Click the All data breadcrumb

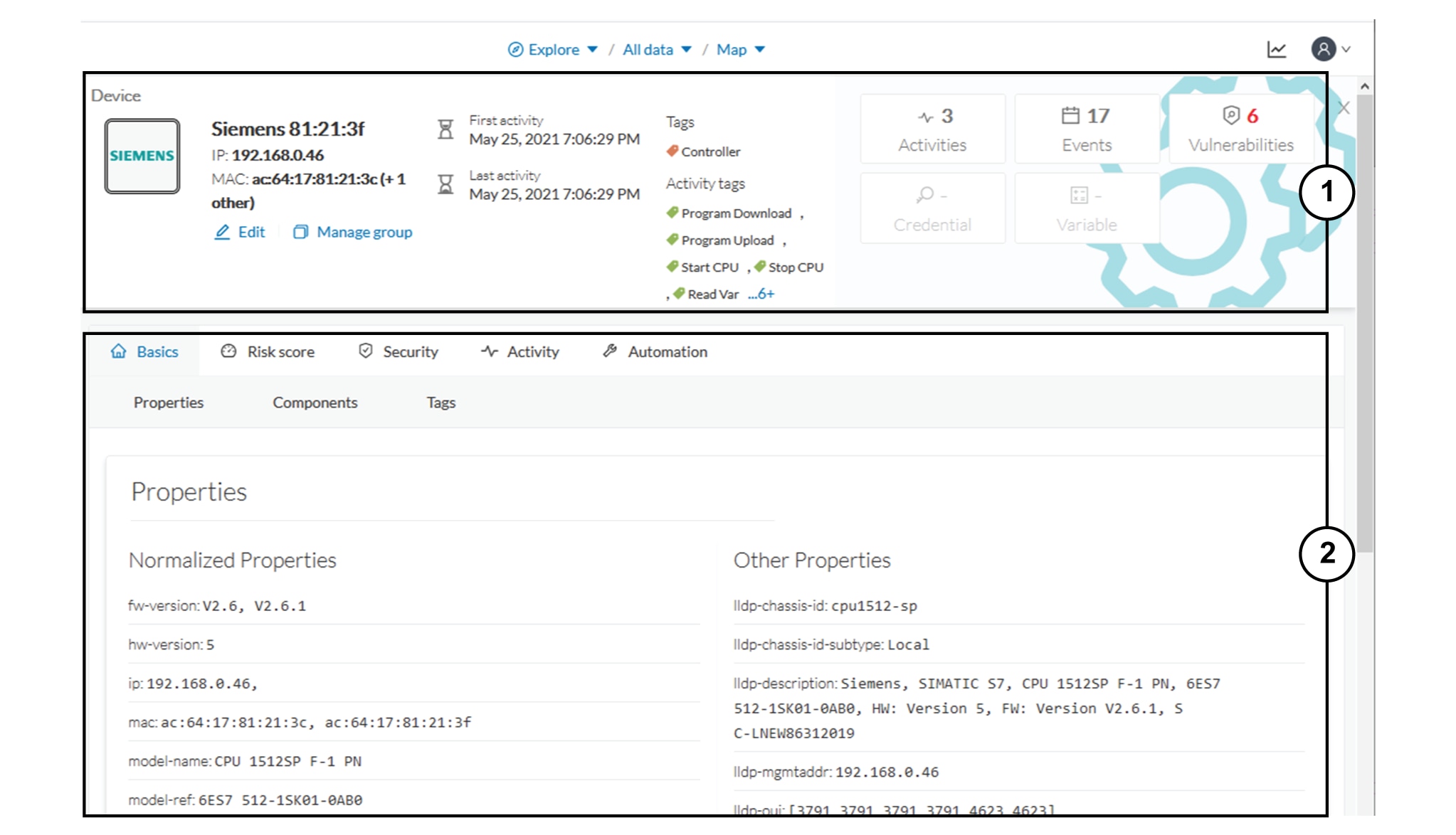pos(648,50)
